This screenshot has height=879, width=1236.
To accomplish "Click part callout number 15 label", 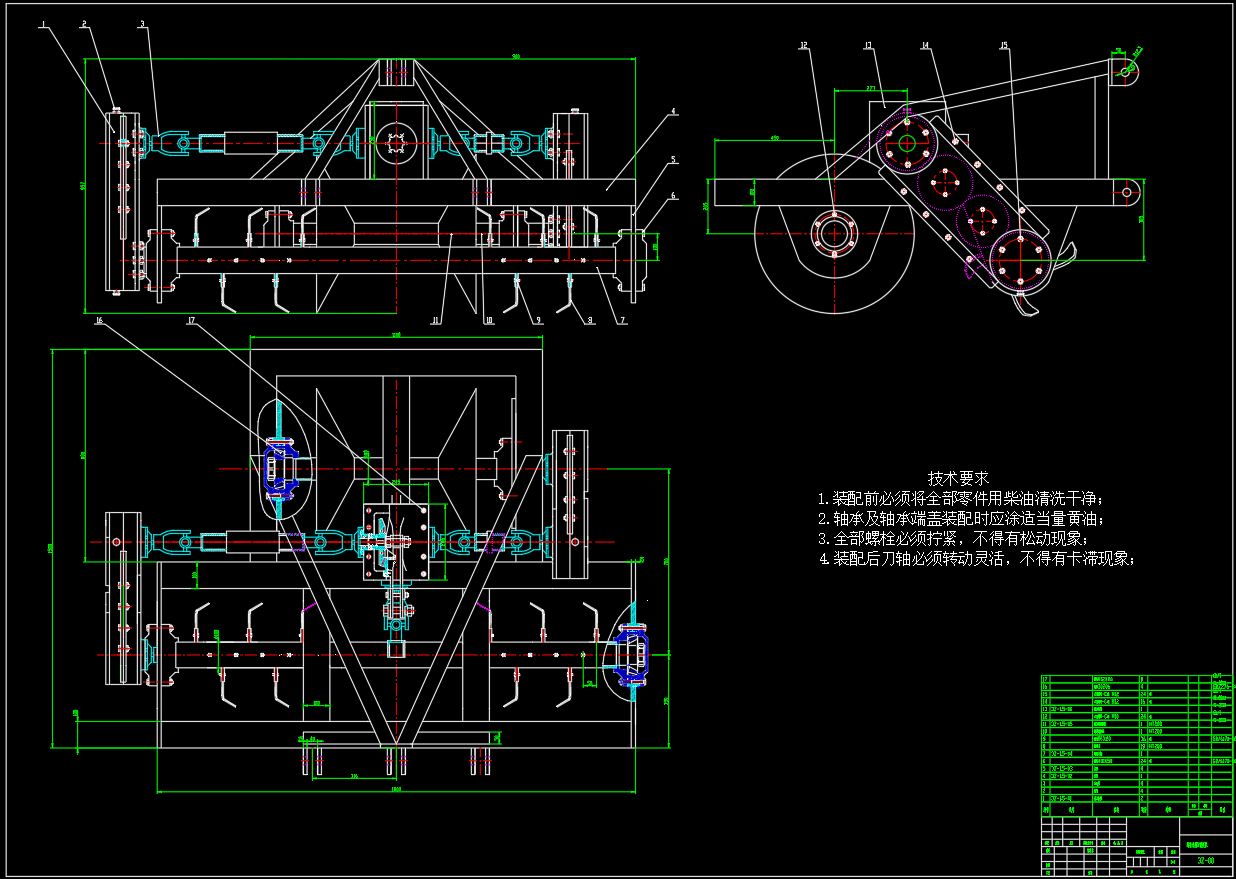I will 1004,45.
